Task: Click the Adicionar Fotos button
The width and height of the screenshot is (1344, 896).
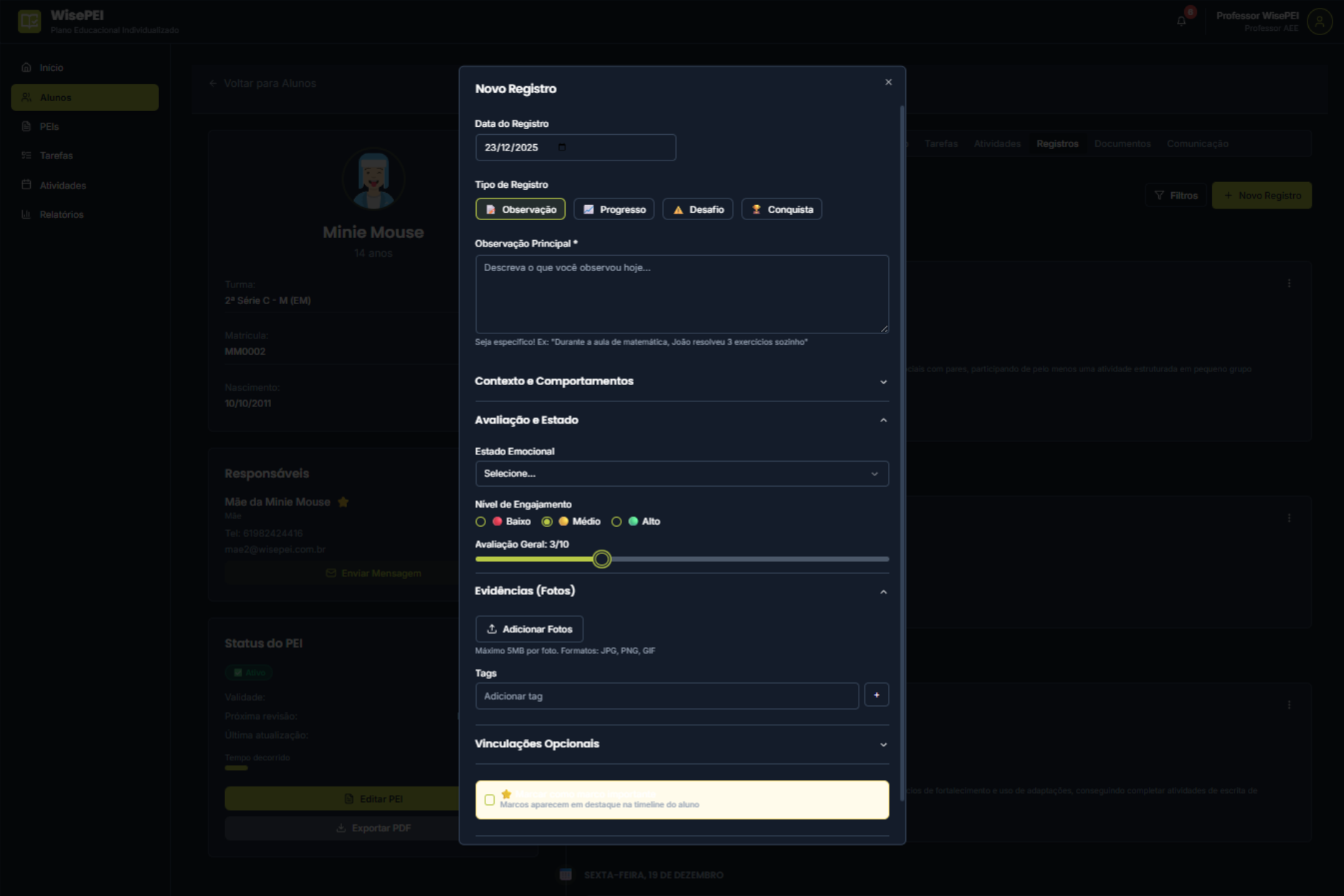Action: tap(529, 629)
